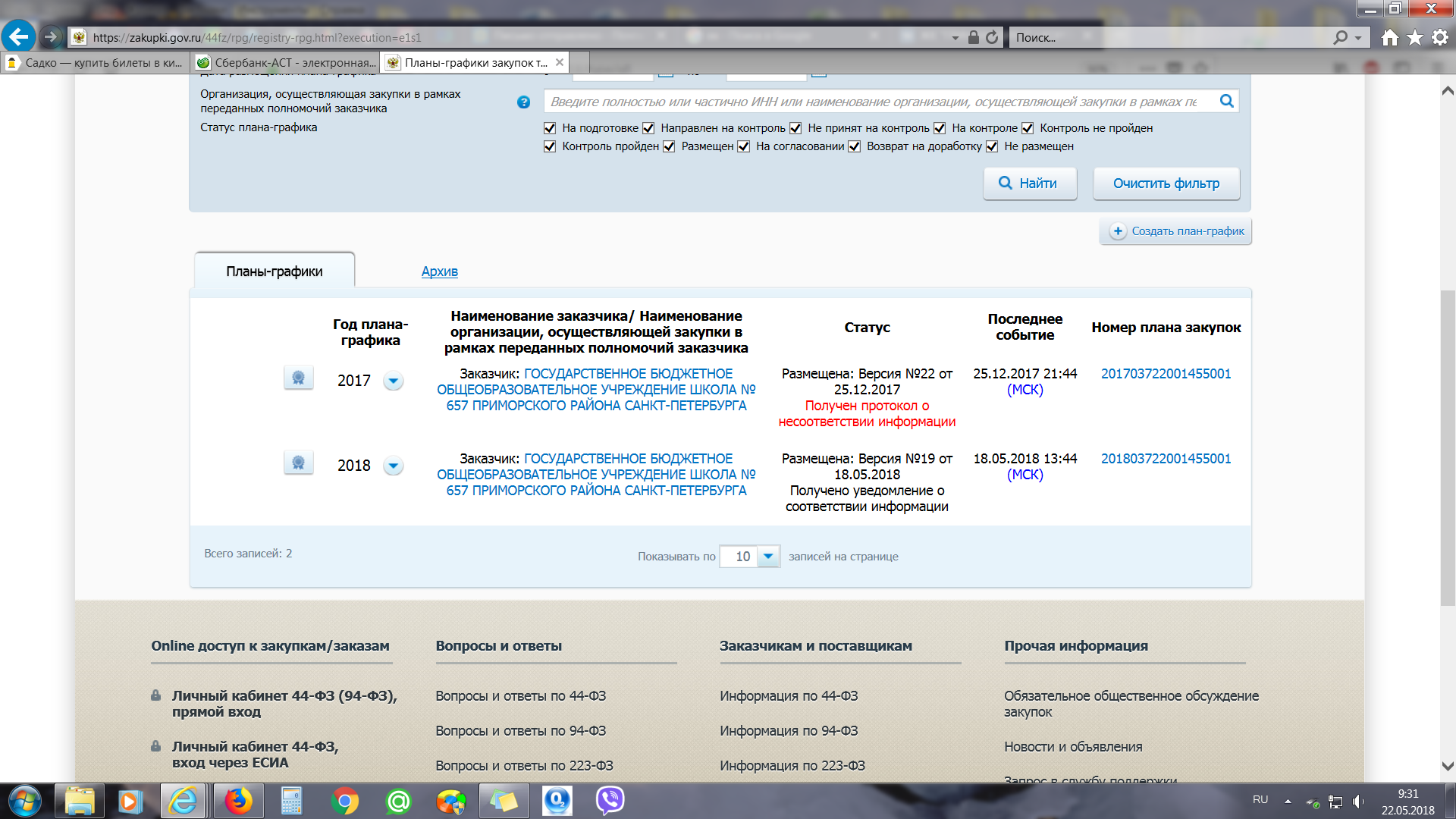Viewport: 1456px width, 819px height.
Task: Launch Google Chrome from taskbar
Action: pyautogui.click(x=344, y=801)
